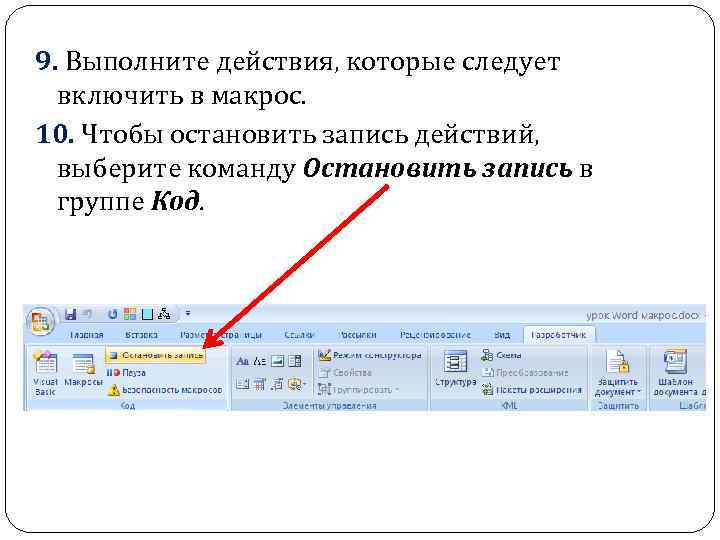
Task: Select the Разработчик tab
Action: 558,335
